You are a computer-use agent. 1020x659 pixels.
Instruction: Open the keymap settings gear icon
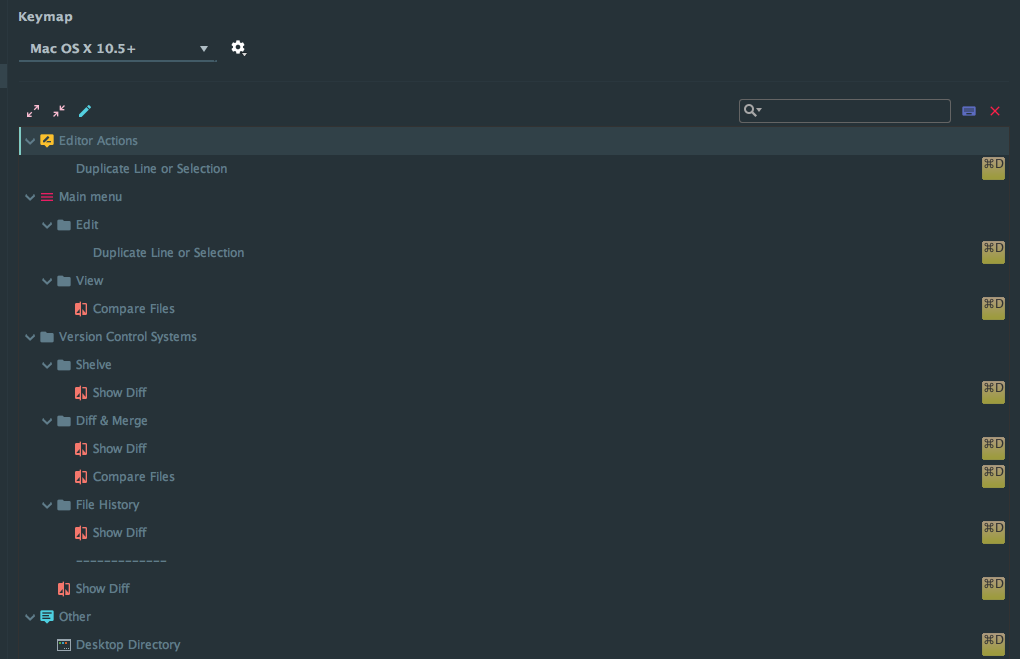tap(238, 47)
